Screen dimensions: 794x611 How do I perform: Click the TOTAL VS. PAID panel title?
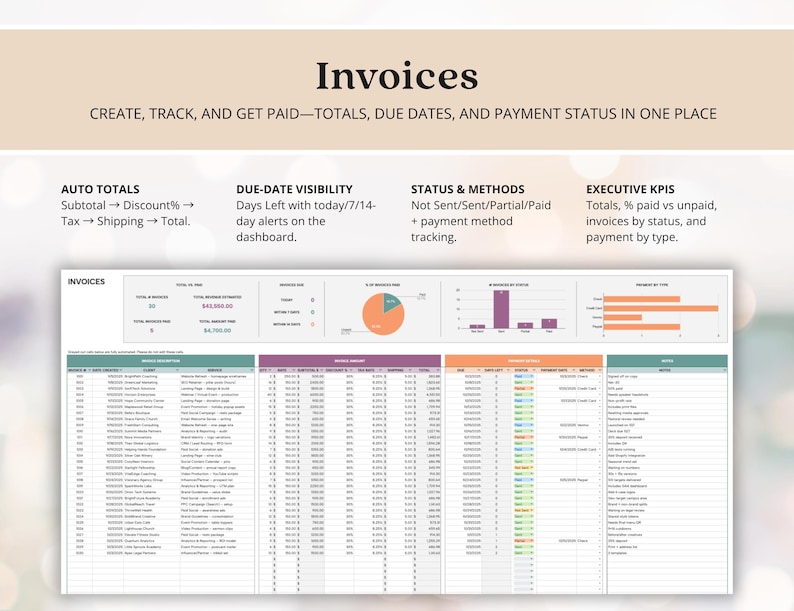tap(189, 285)
